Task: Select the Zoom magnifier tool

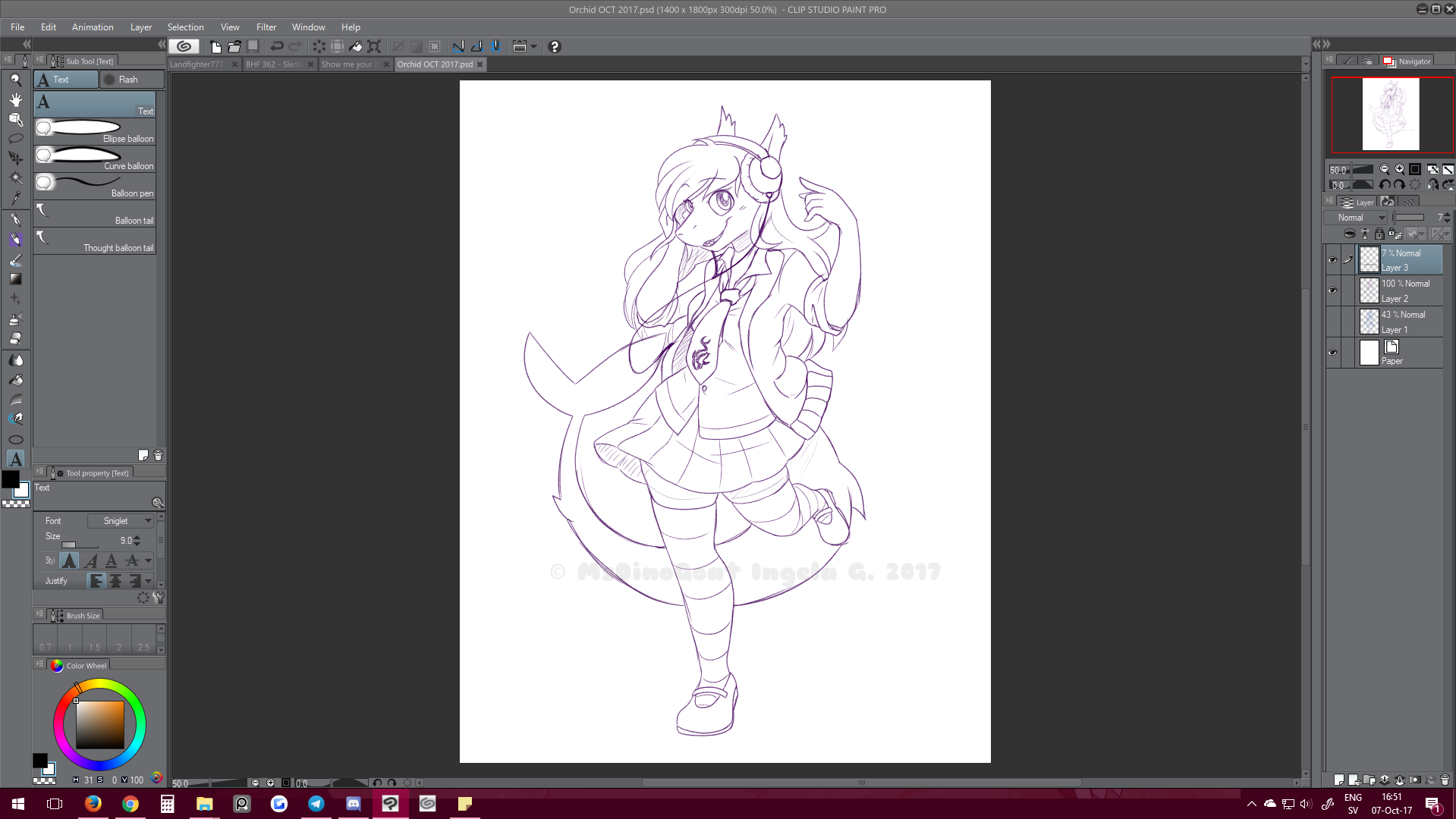Action: click(x=15, y=80)
